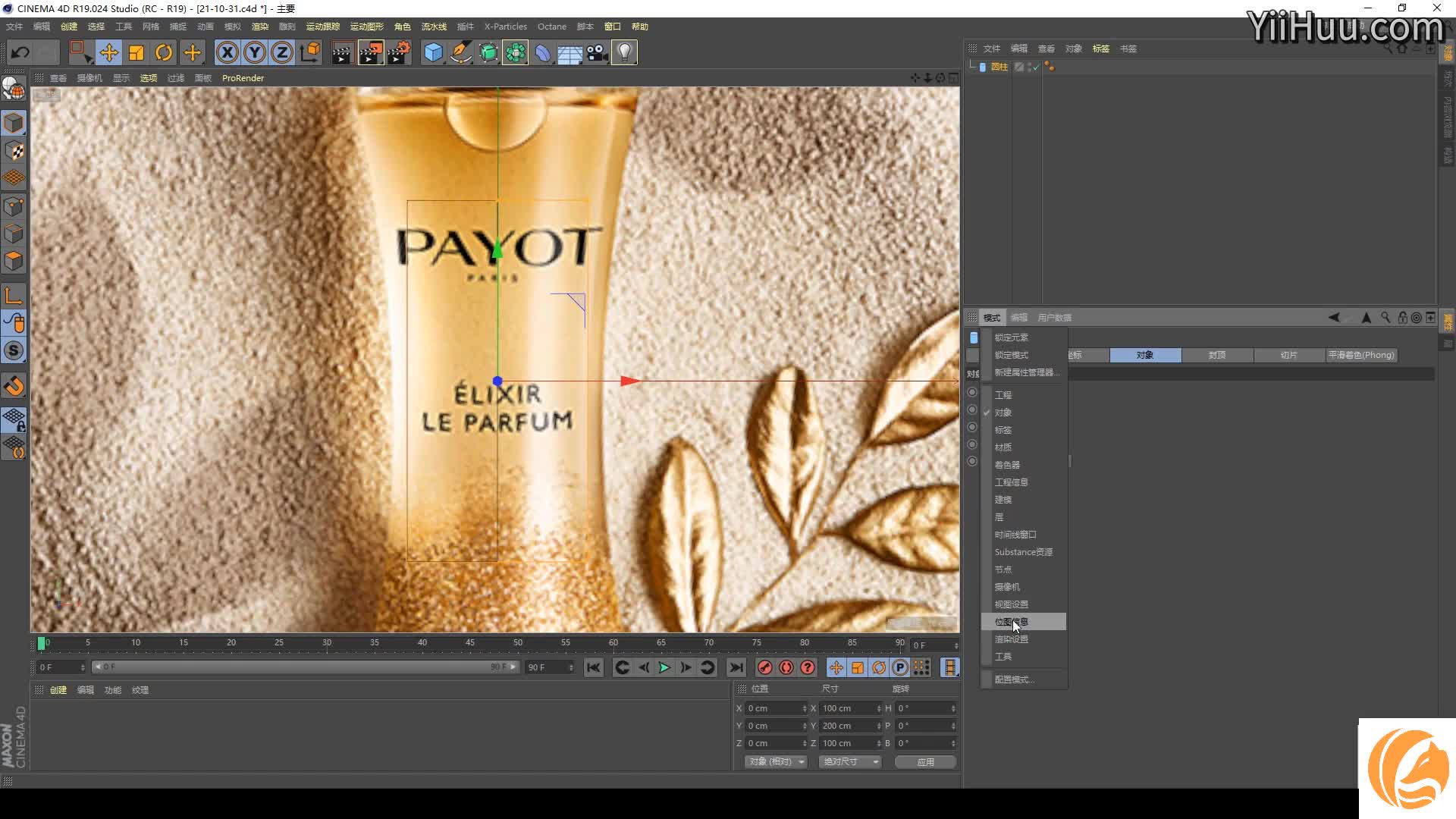Add a Floor environment object

click(570, 52)
